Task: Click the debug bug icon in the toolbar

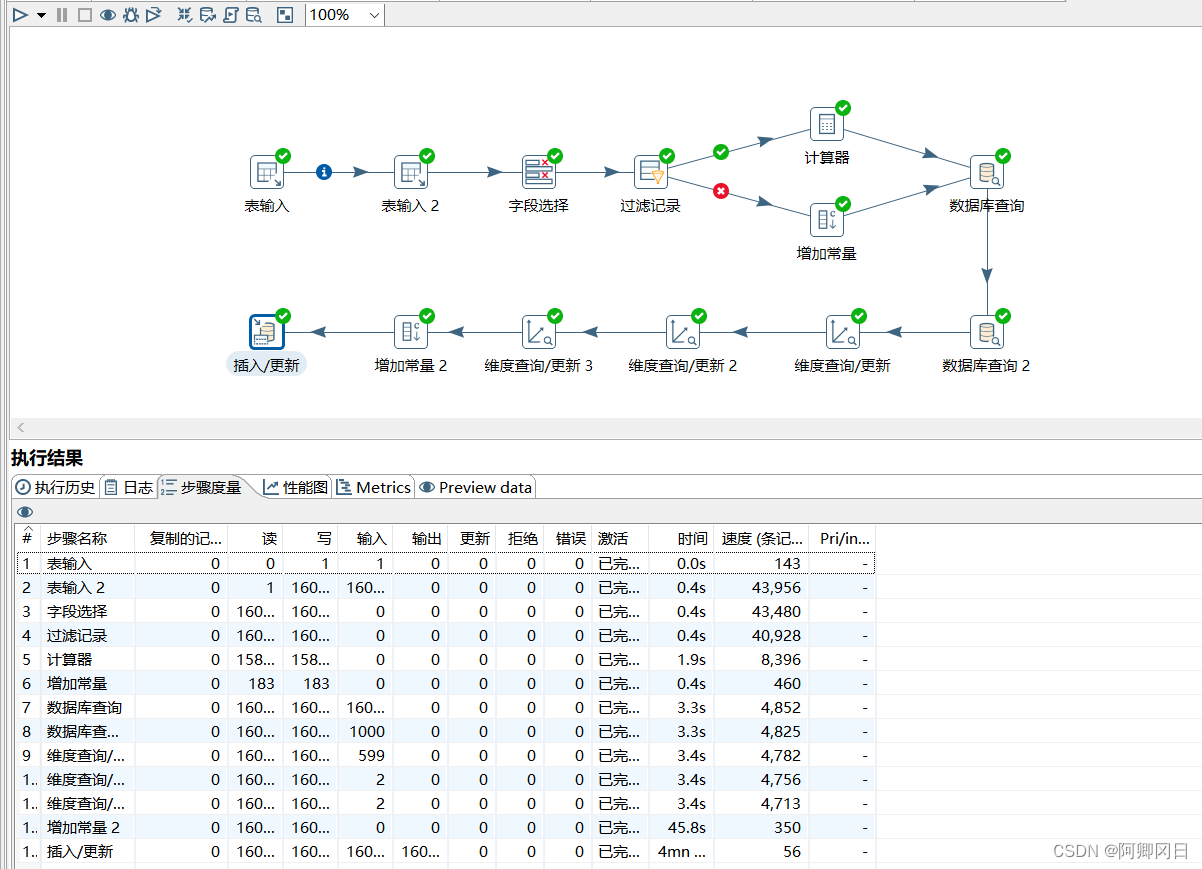Action: [131, 15]
